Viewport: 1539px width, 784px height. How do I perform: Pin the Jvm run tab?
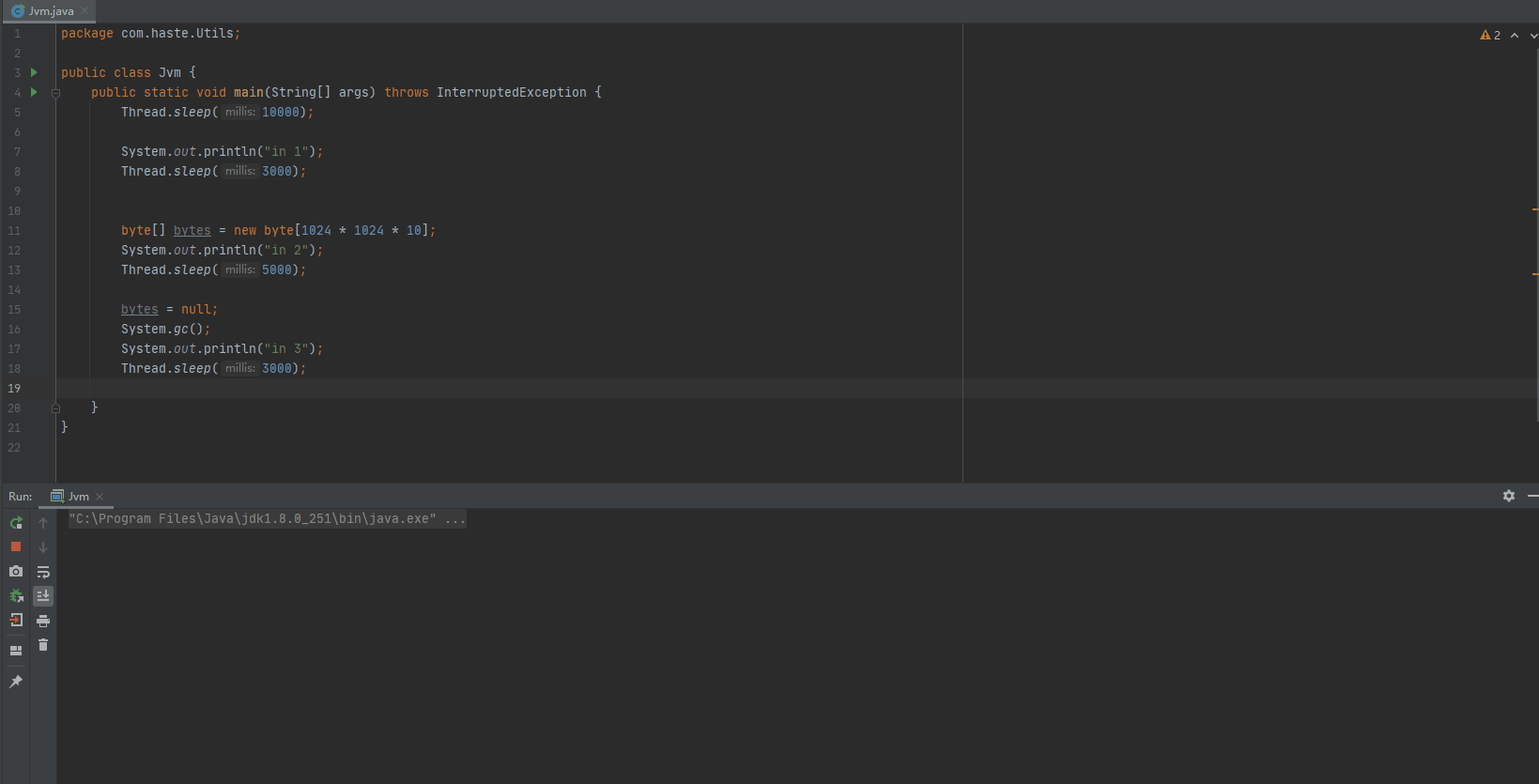click(16, 682)
